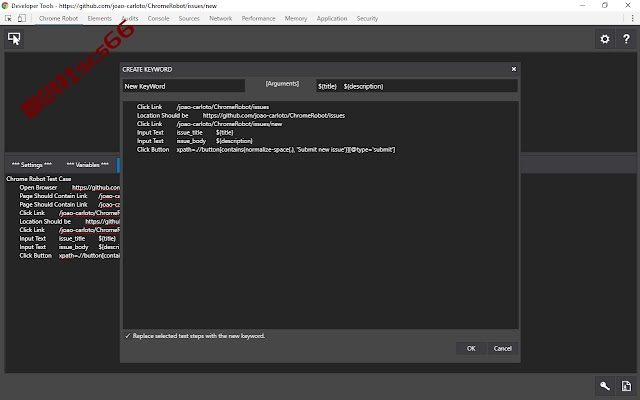Click Location Should be step in dialog

241,116
